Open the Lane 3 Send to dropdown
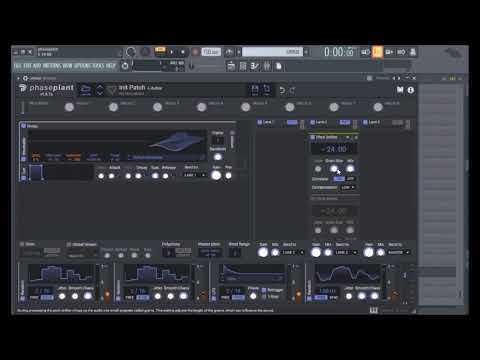Viewport: 480px width, 360px height. pos(399,252)
